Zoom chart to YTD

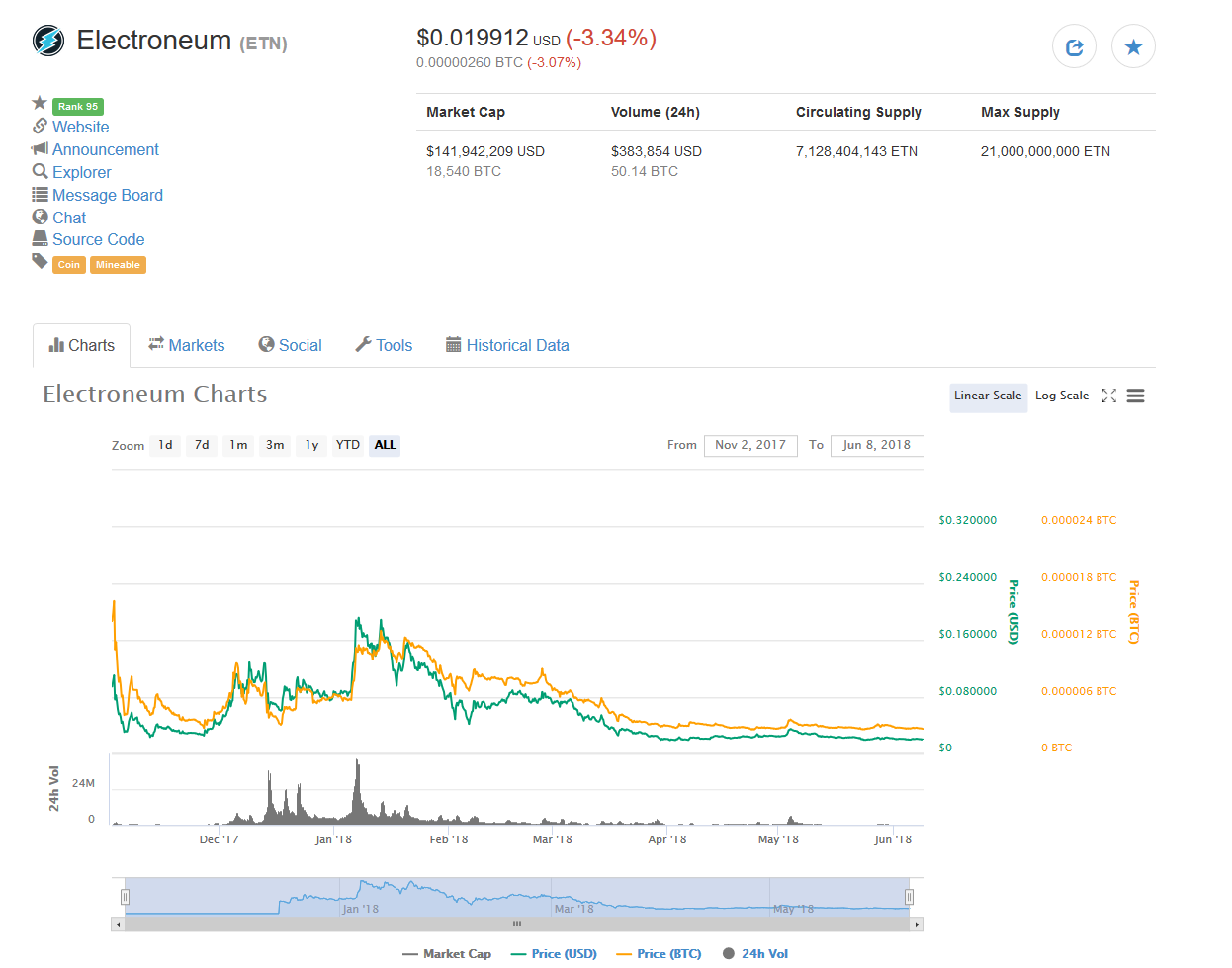point(348,445)
